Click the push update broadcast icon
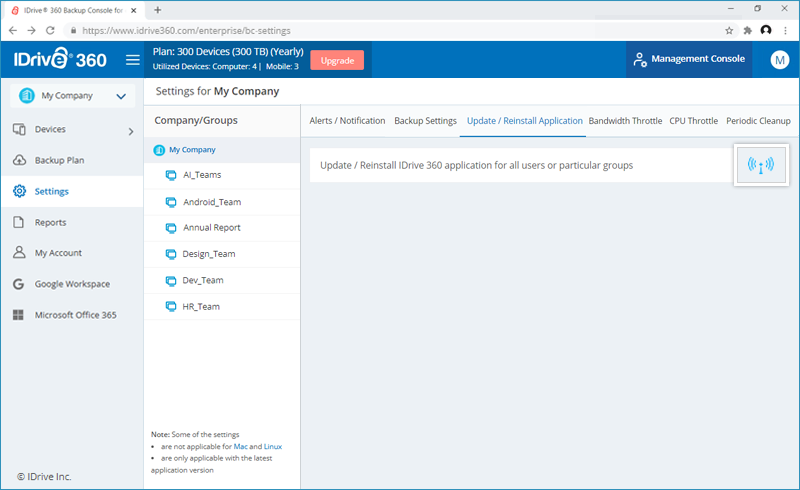Image resolution: width=800 pixels, height=490 pixels. click(761, 165)
